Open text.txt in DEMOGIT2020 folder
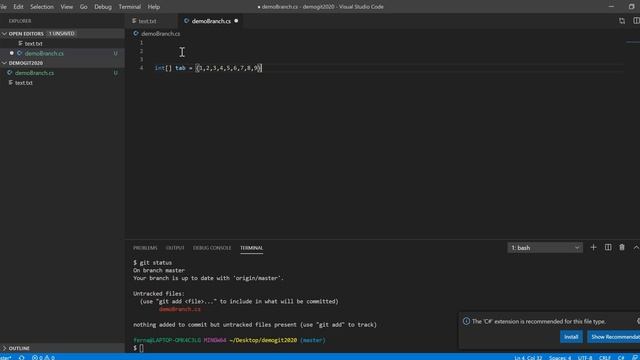The height and width of the screenshot is (360, 640). 24,82
